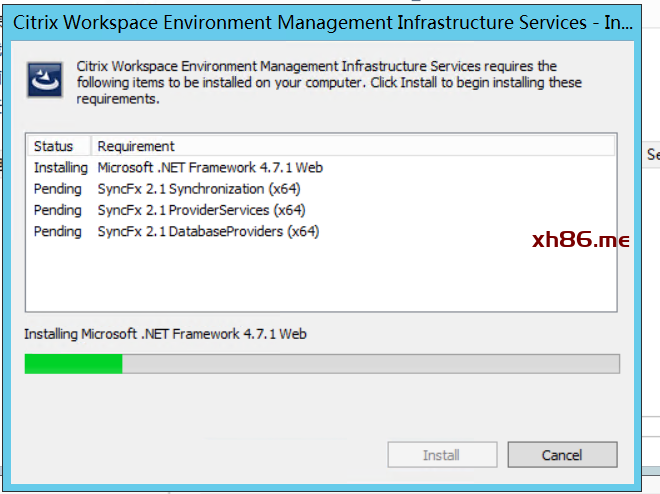Click empty area below the requirements list rows
Image resolution: width=660 pixels, height=494 pixels.
click(320, 280)
